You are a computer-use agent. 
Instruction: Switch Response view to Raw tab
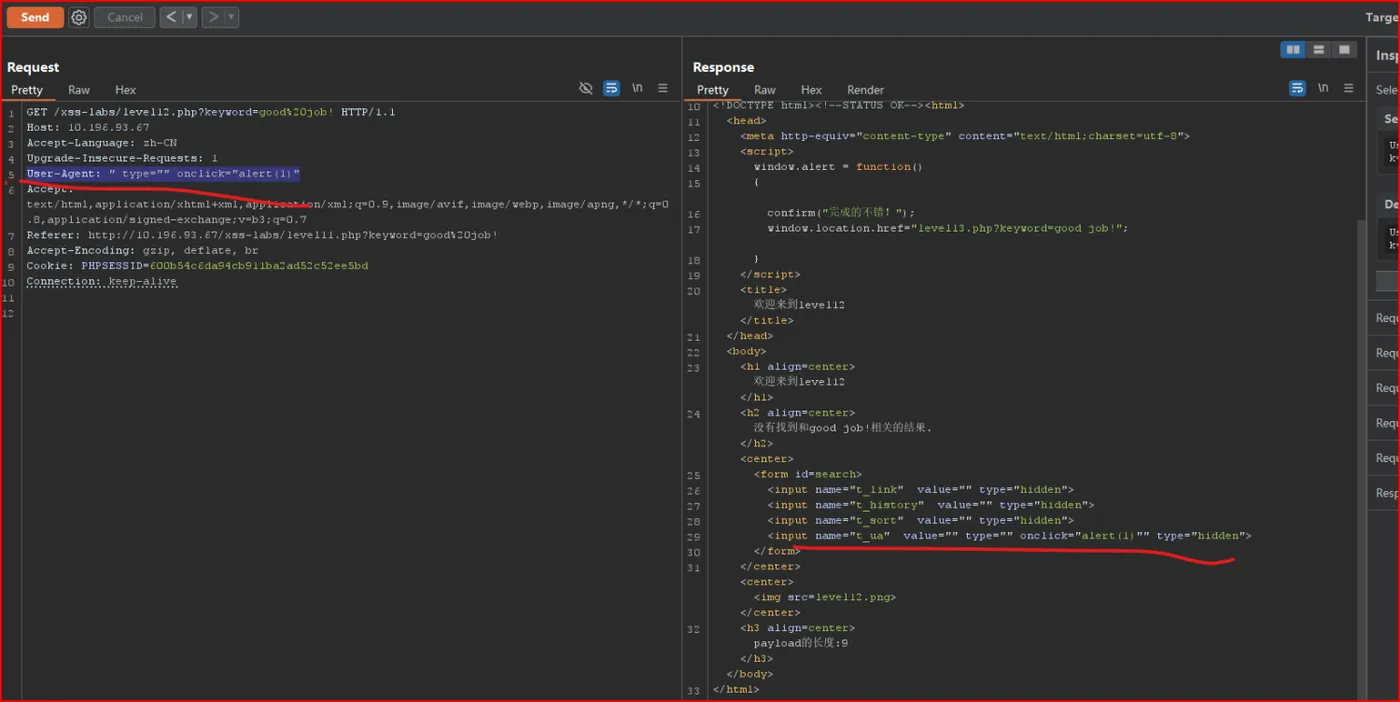pyautogui.click(x=765, y=90)
